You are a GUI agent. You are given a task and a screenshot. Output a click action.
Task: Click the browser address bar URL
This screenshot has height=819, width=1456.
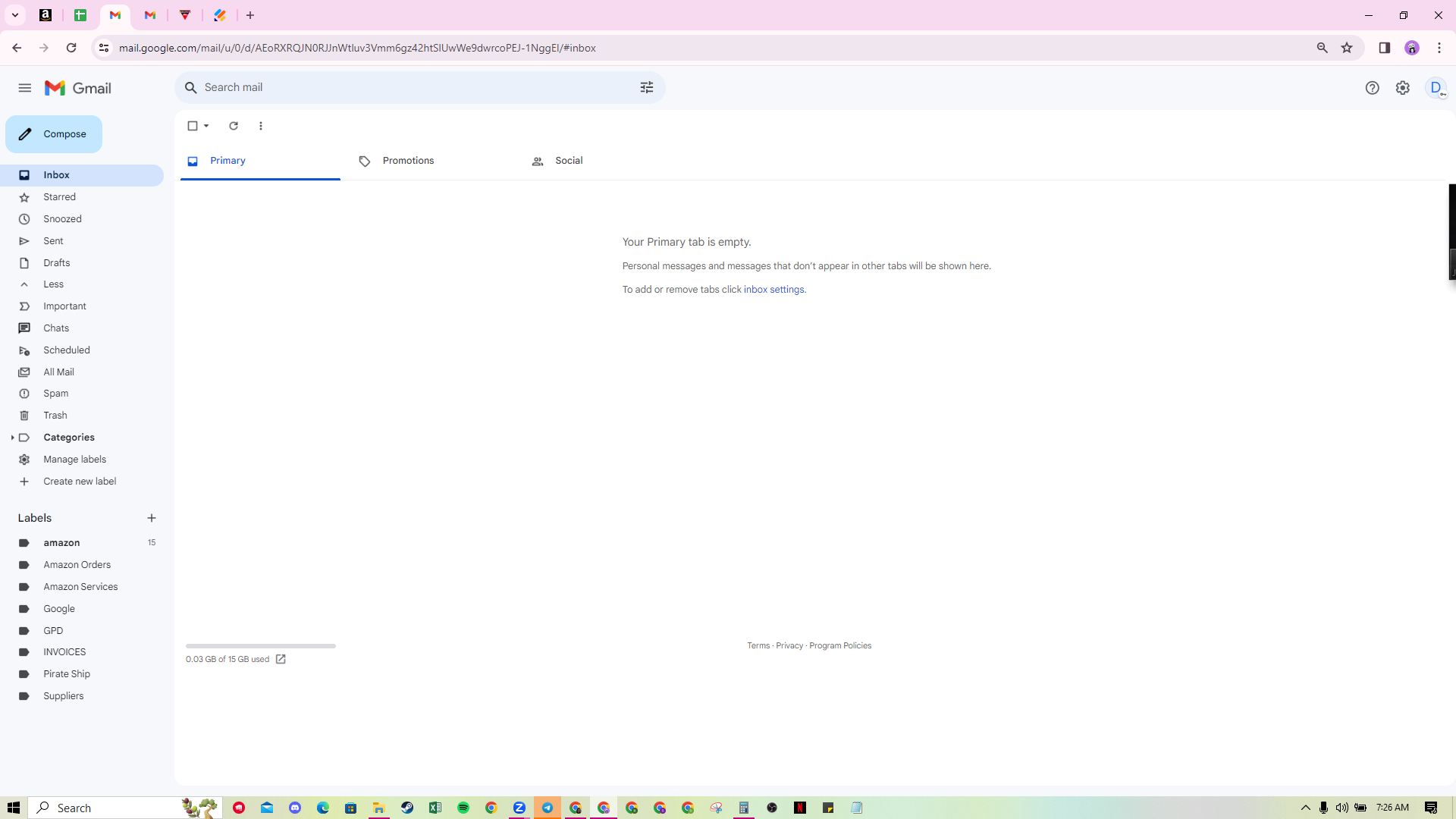click(357, 48)
